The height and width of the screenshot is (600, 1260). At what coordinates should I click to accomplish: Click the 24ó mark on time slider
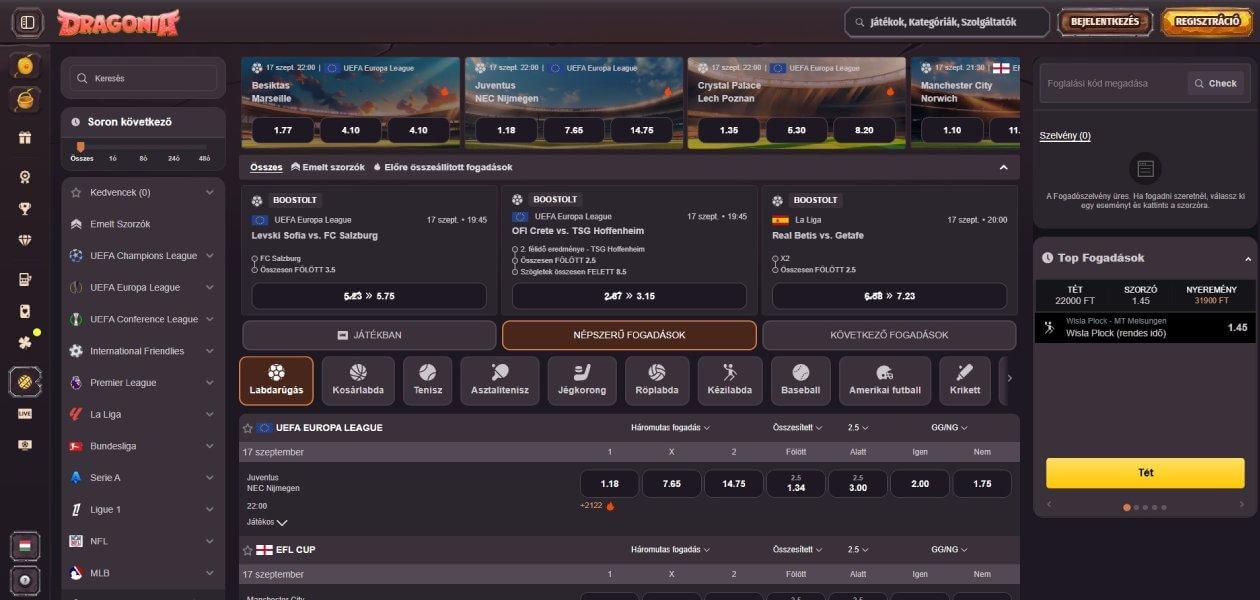click(173, 158)
